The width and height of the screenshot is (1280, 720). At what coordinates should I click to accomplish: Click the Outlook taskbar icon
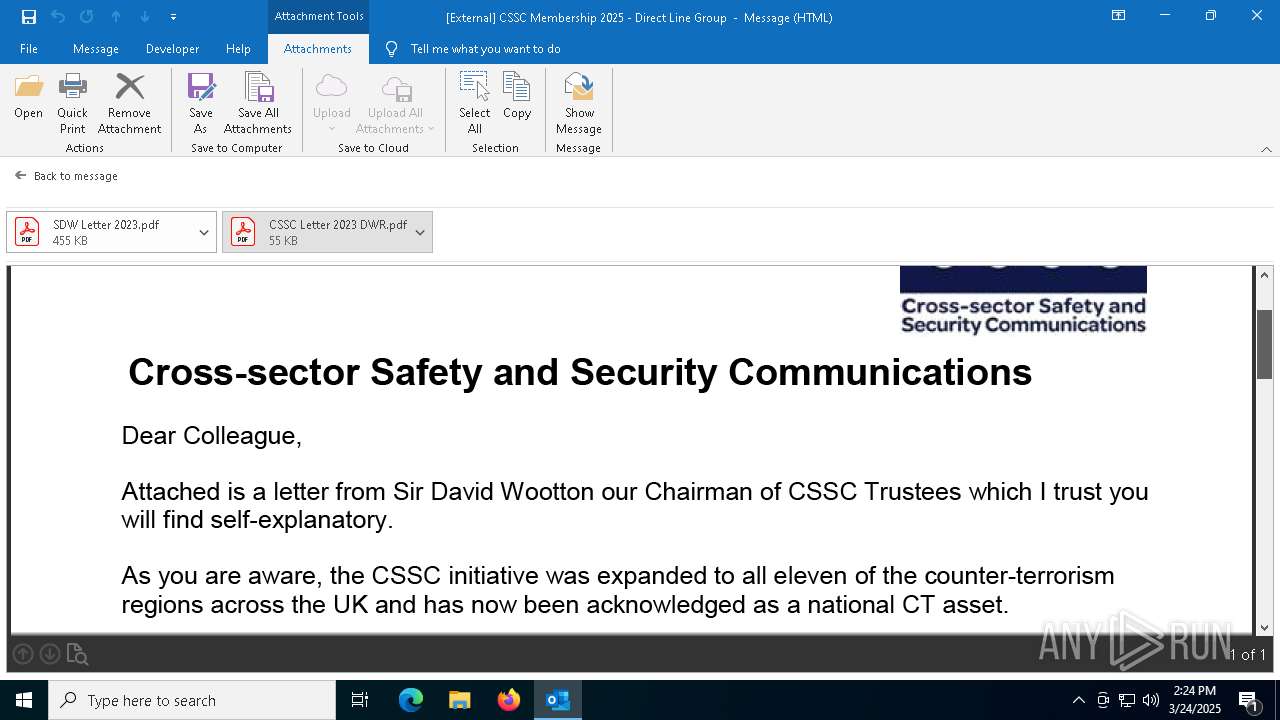pyautogui.click(x=558, y=700)
